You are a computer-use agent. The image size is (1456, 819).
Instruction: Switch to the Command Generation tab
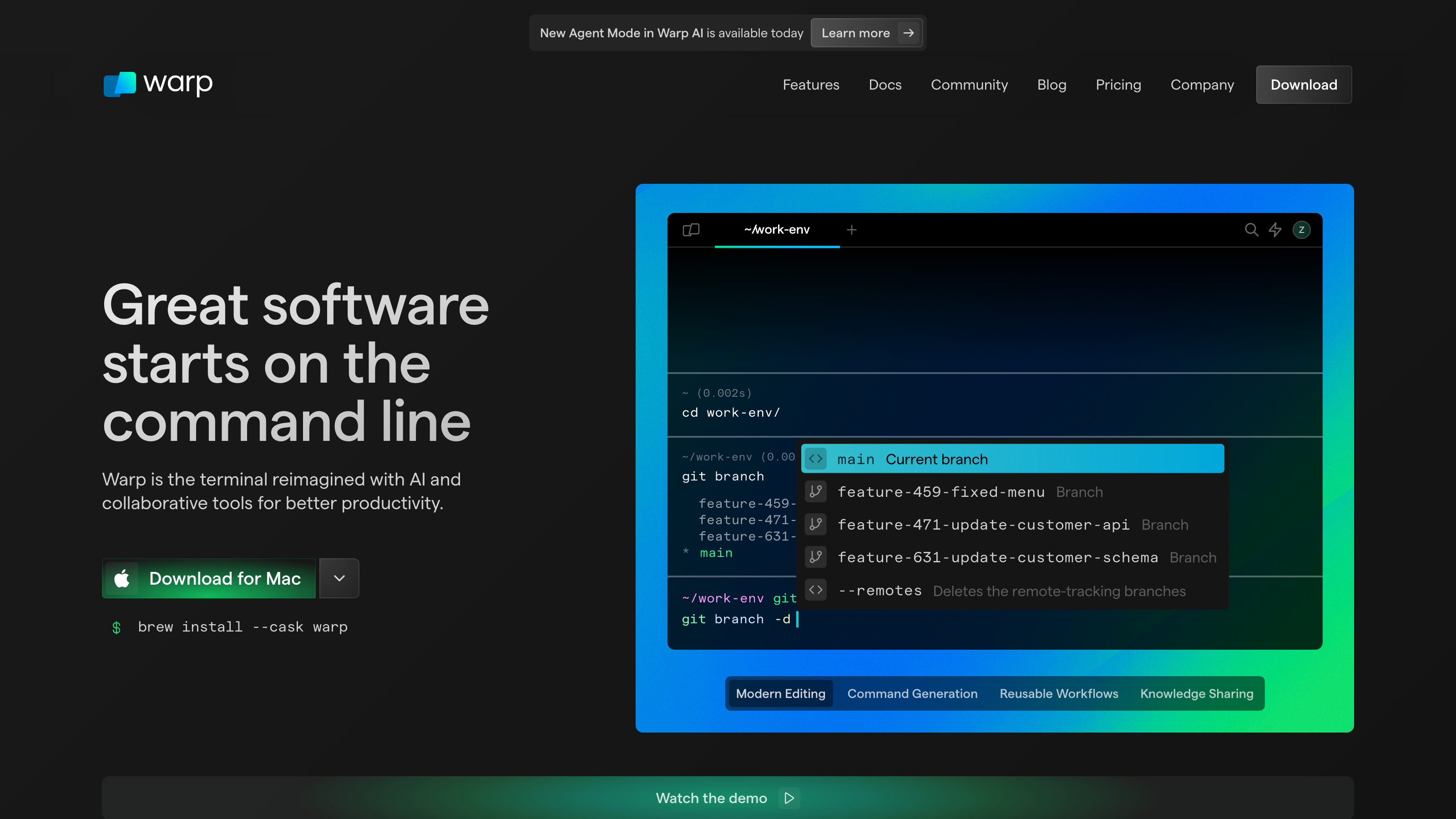coord(912,693)
